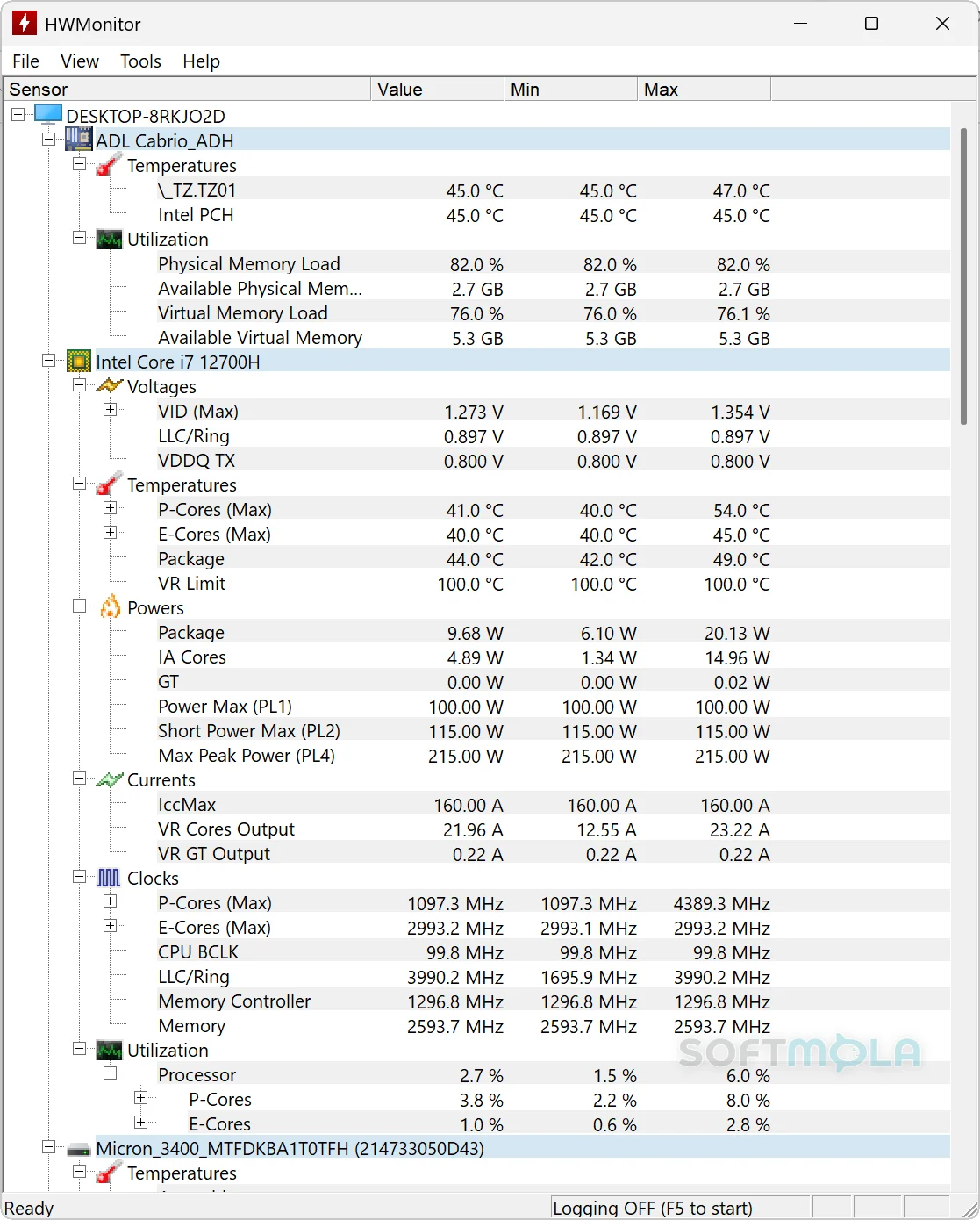
Task: Click the DESKTOP-8RKJO2D computer monitor icon
Action: 48,115
